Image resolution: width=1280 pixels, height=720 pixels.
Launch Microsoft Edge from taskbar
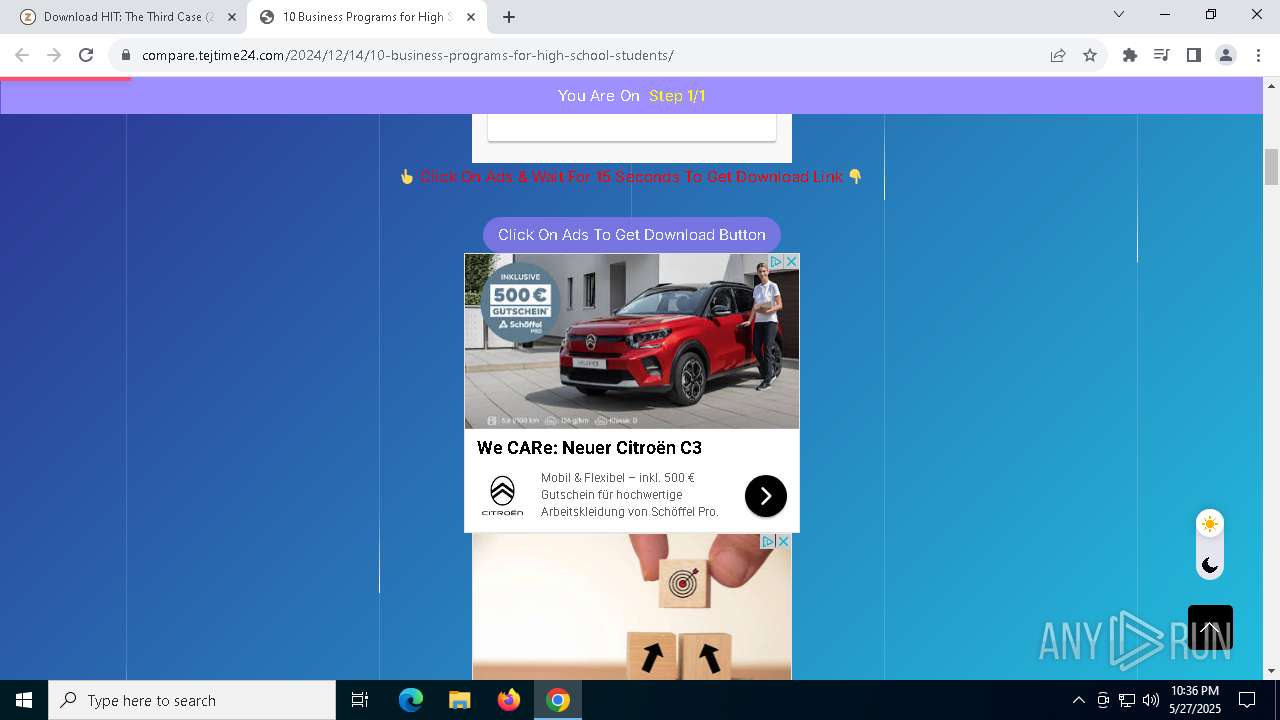tap(411, 700)
